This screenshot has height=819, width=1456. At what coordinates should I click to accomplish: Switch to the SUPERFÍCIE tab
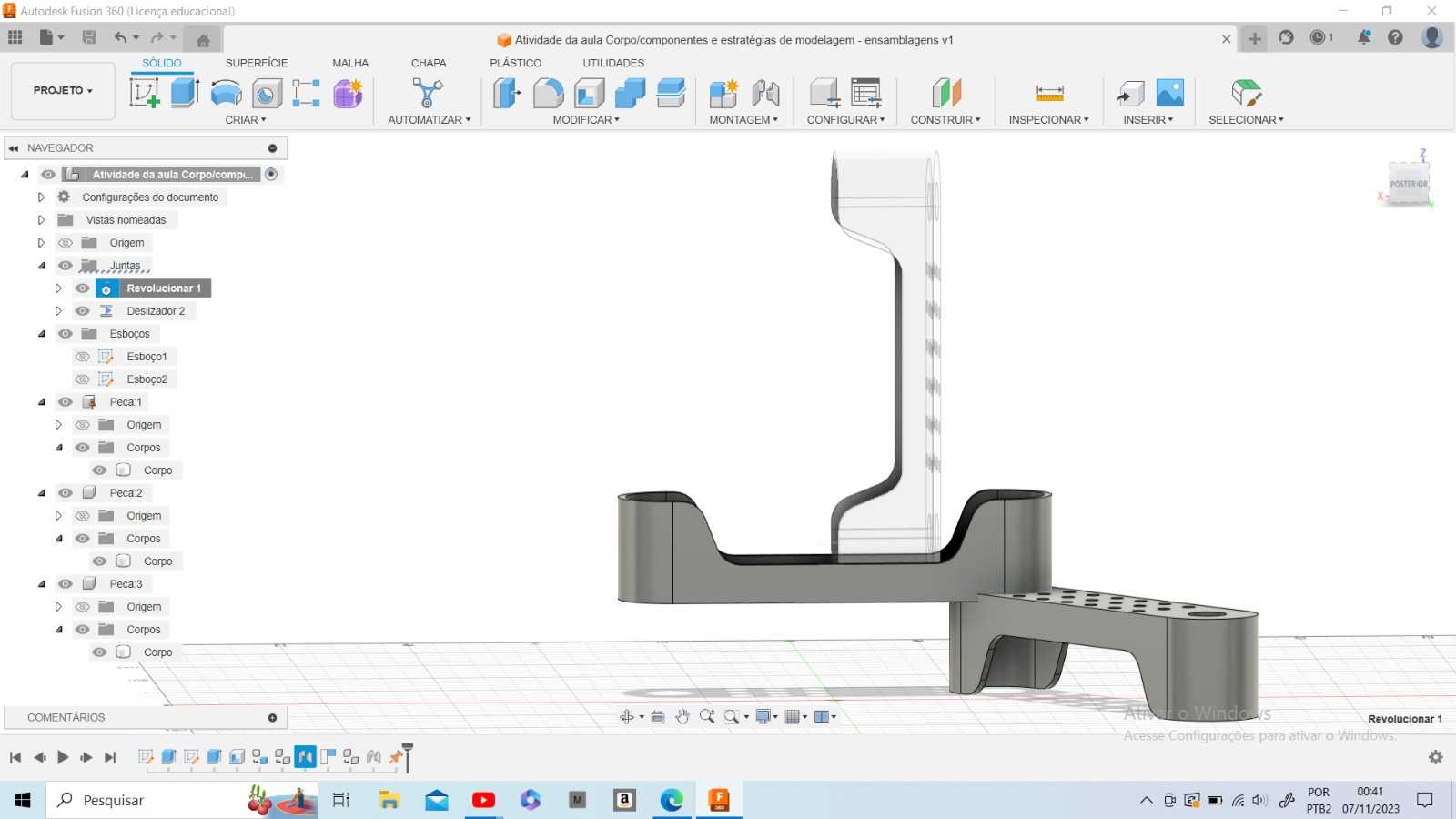coord(257,63)
